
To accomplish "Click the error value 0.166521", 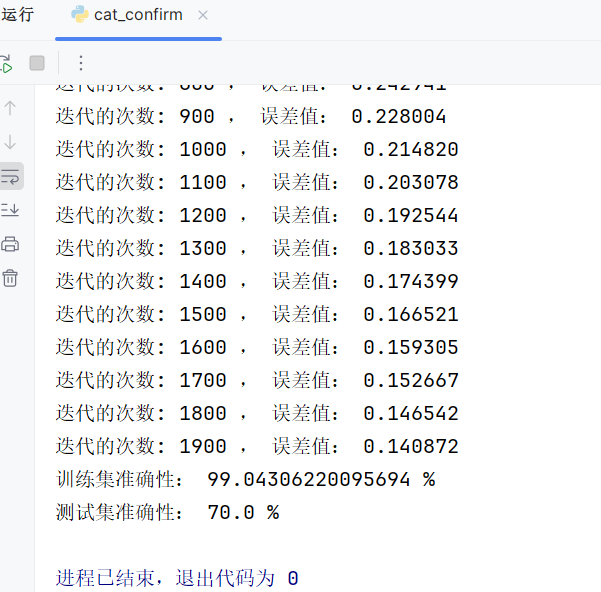I will pyautogui.click(x=411, y=314).
